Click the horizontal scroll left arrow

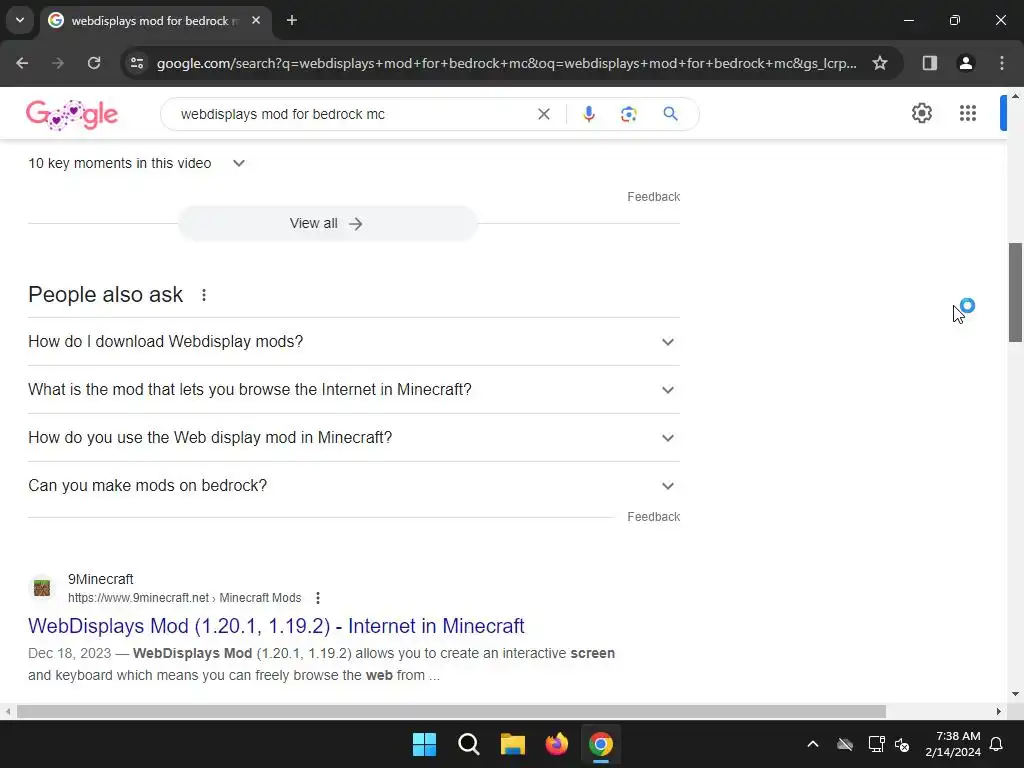pyautogui.click(x=8, y=711)
